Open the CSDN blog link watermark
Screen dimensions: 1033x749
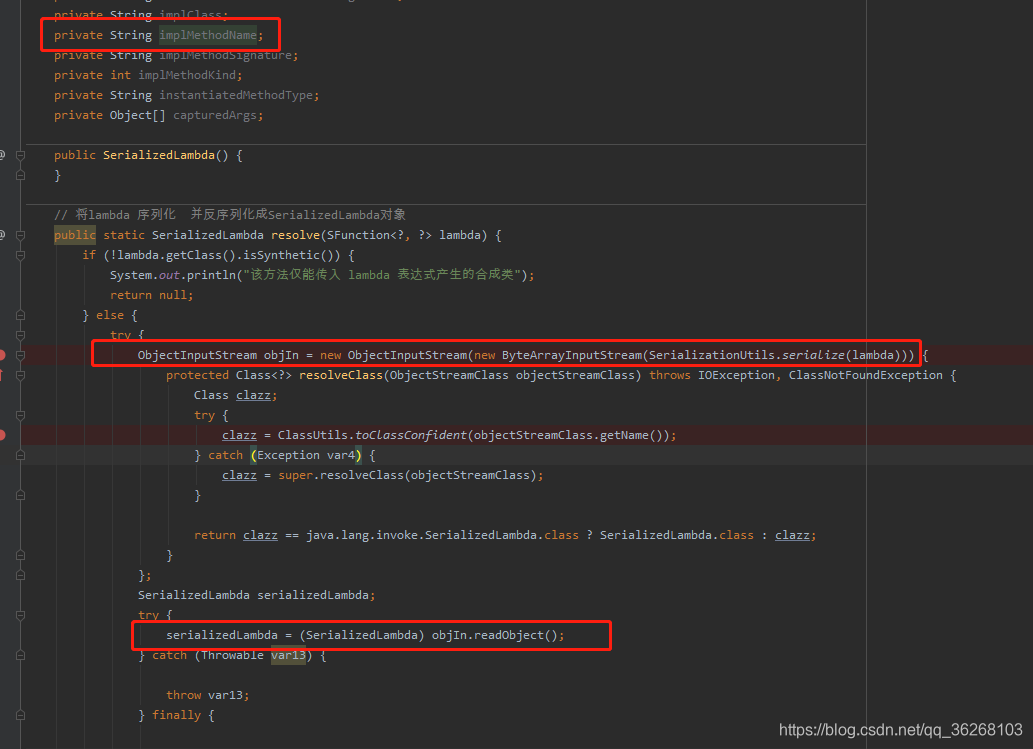[898, 730]
